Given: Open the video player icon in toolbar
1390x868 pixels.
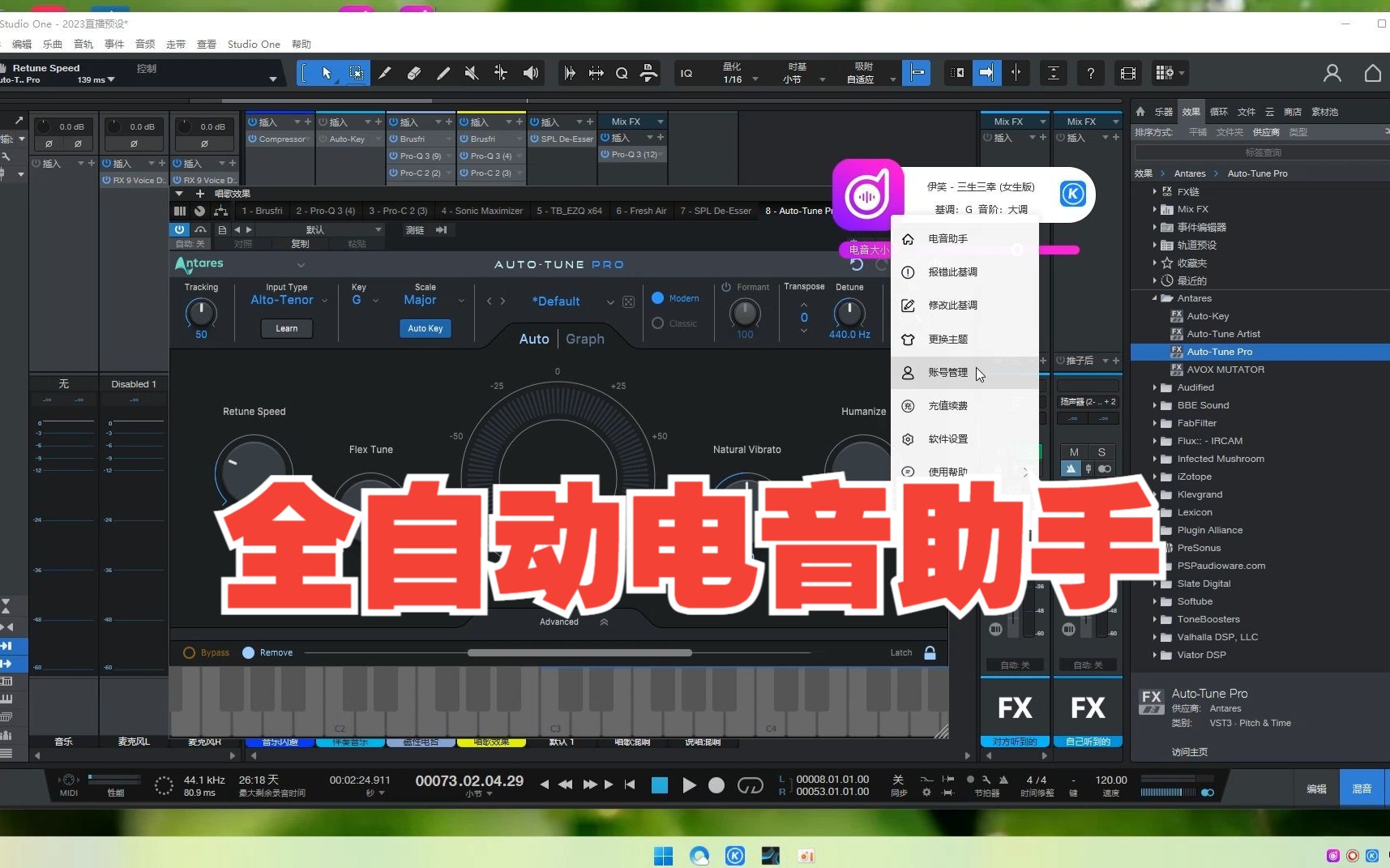Looking at the screenshot, I should (x=1127, y=73).
